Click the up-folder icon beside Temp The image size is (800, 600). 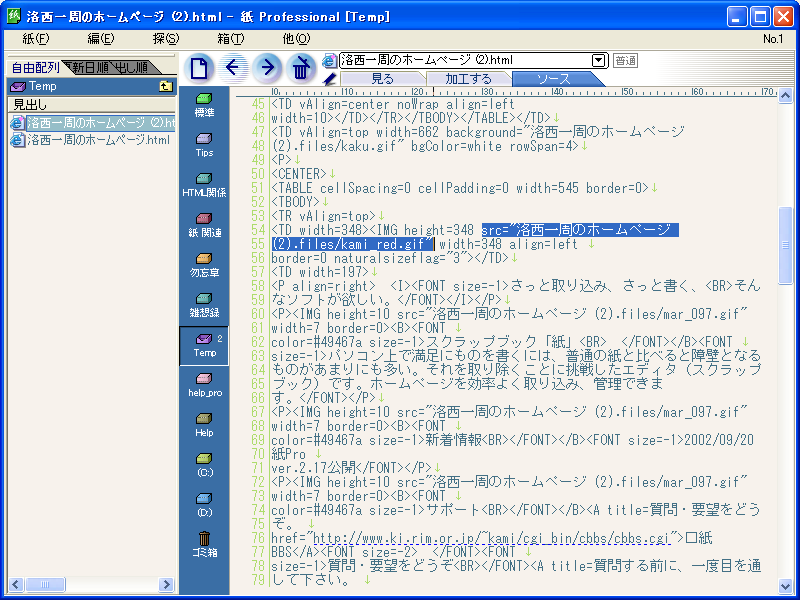coord(166,87)
